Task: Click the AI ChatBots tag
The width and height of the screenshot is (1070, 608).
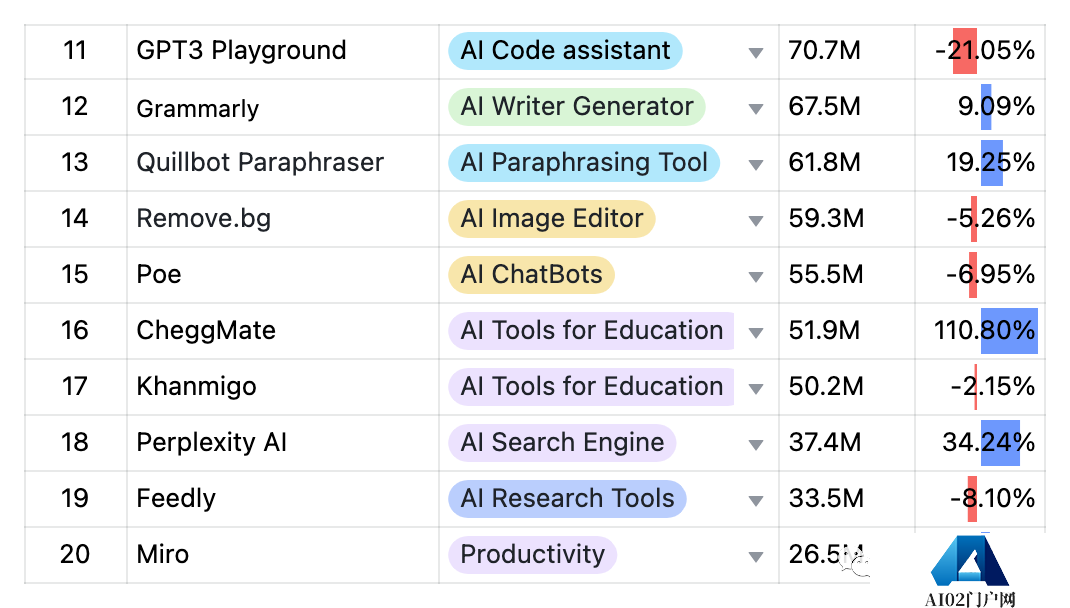Action: point(531,274)
